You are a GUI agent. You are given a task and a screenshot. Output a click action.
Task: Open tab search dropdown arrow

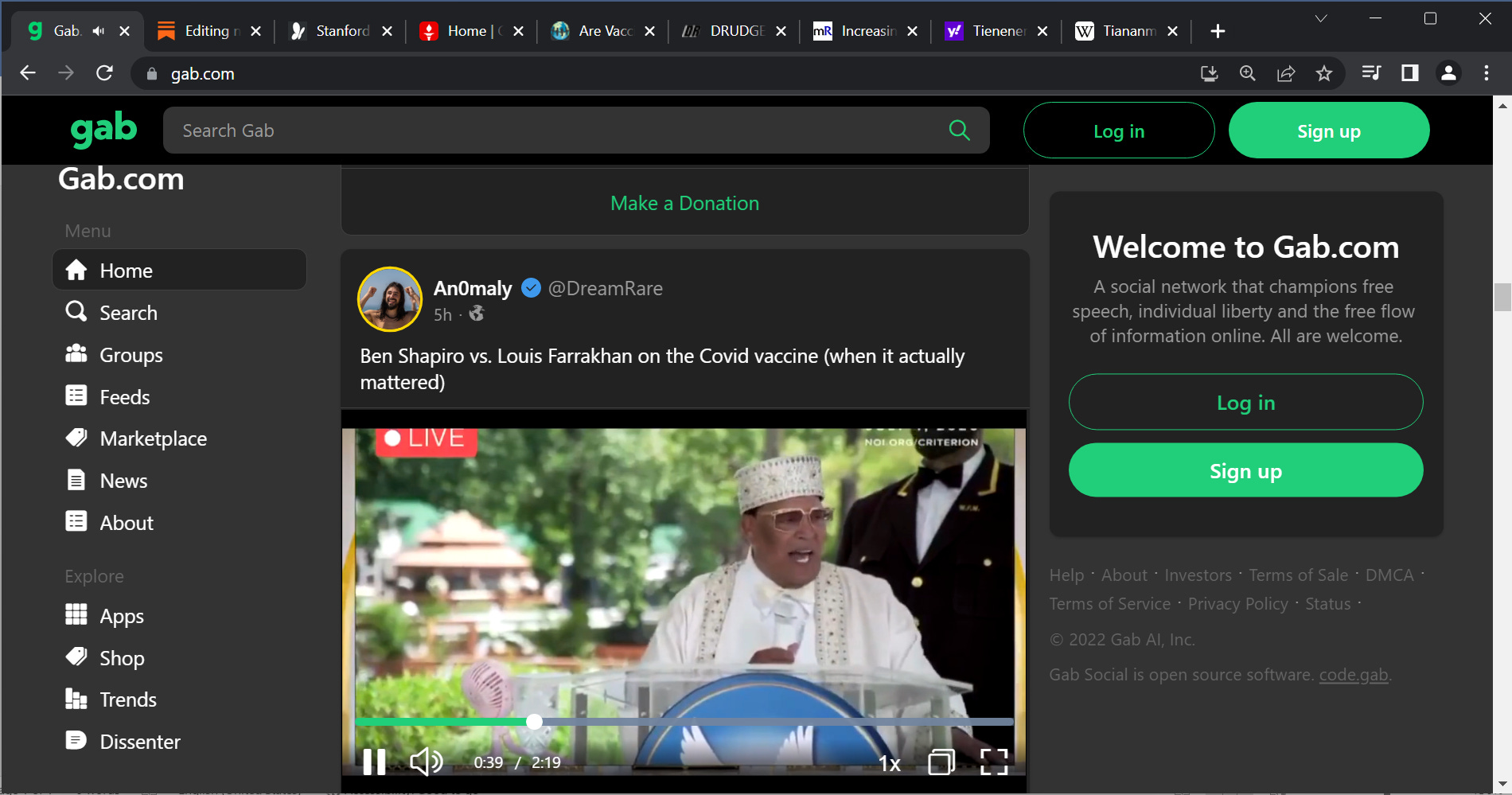[1321, 18]
